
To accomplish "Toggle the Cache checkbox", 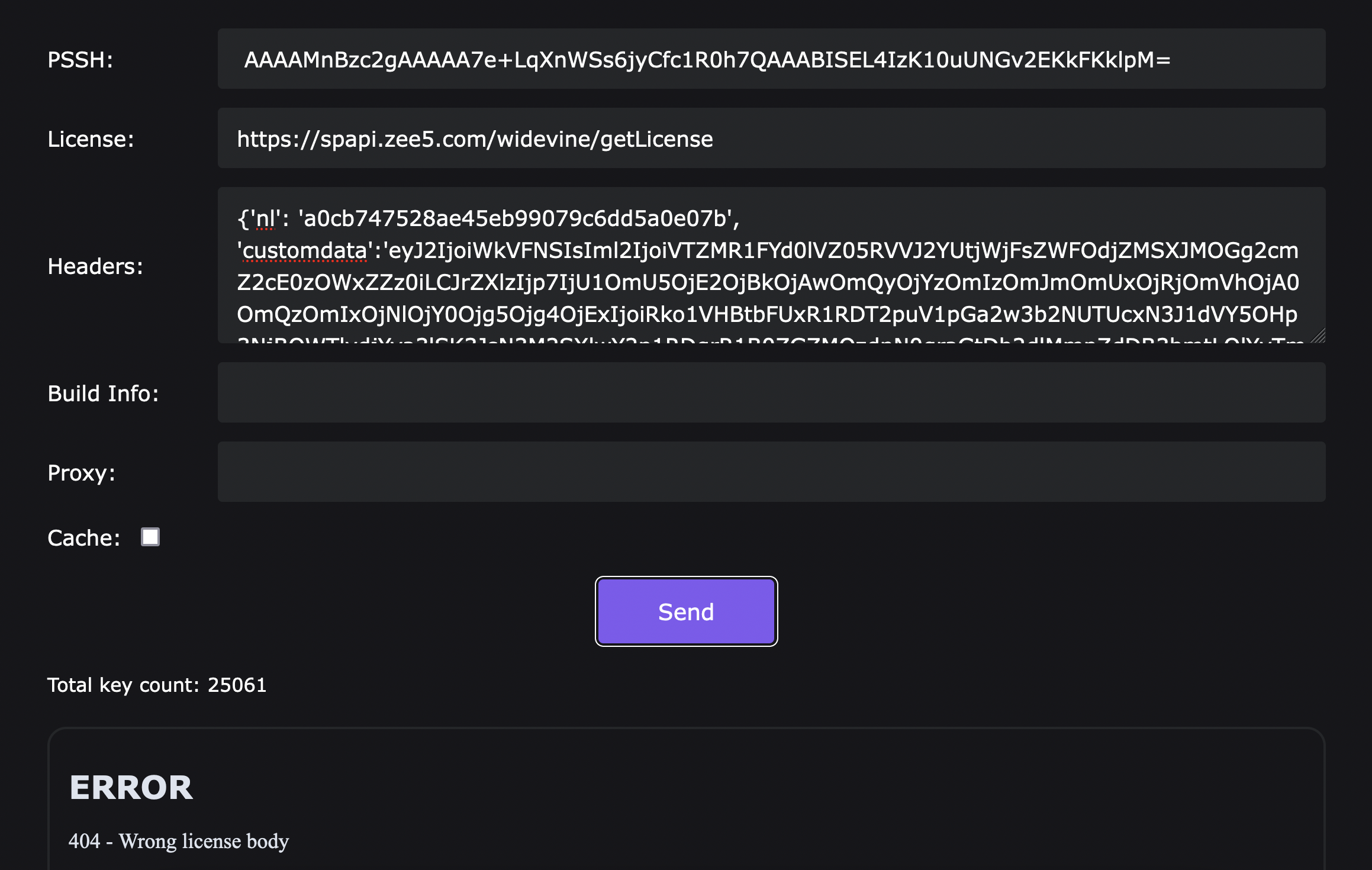I will [150, 537].
